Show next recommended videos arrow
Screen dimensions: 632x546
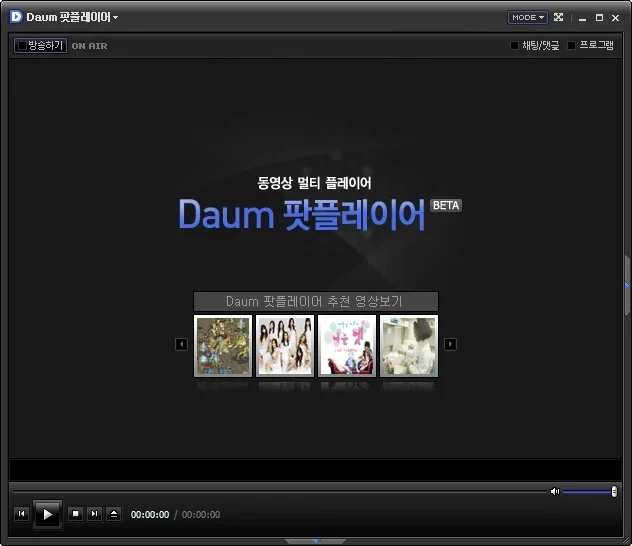click(x=450, y=344)
